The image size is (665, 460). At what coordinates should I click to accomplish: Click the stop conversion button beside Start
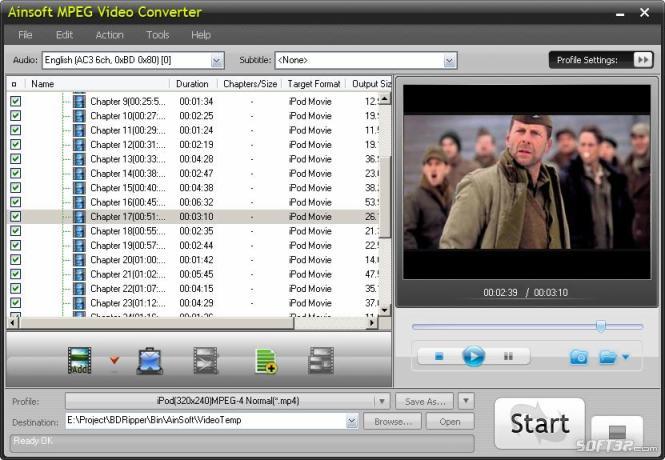tap(617, 432)
